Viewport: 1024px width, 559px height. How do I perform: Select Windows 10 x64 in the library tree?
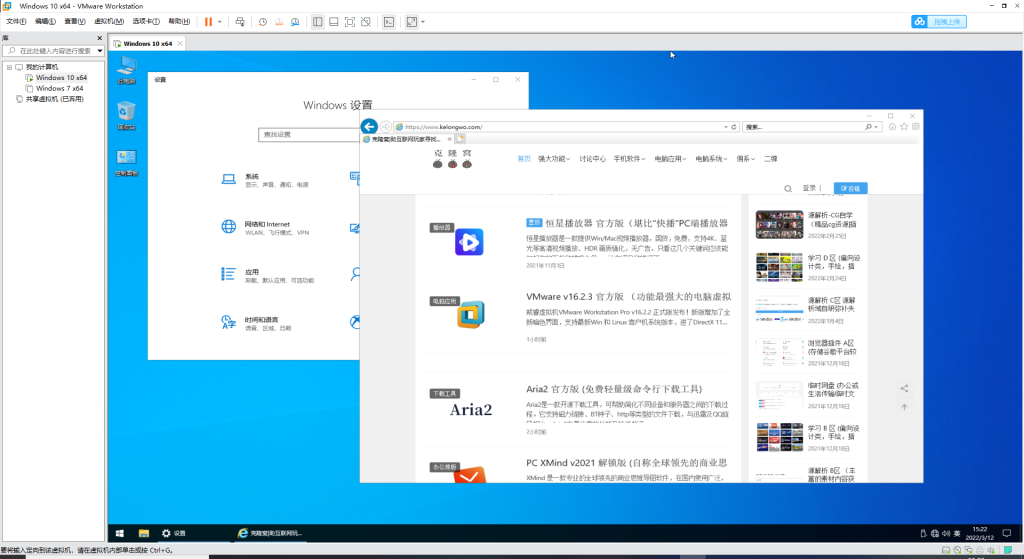pos(61,78)
